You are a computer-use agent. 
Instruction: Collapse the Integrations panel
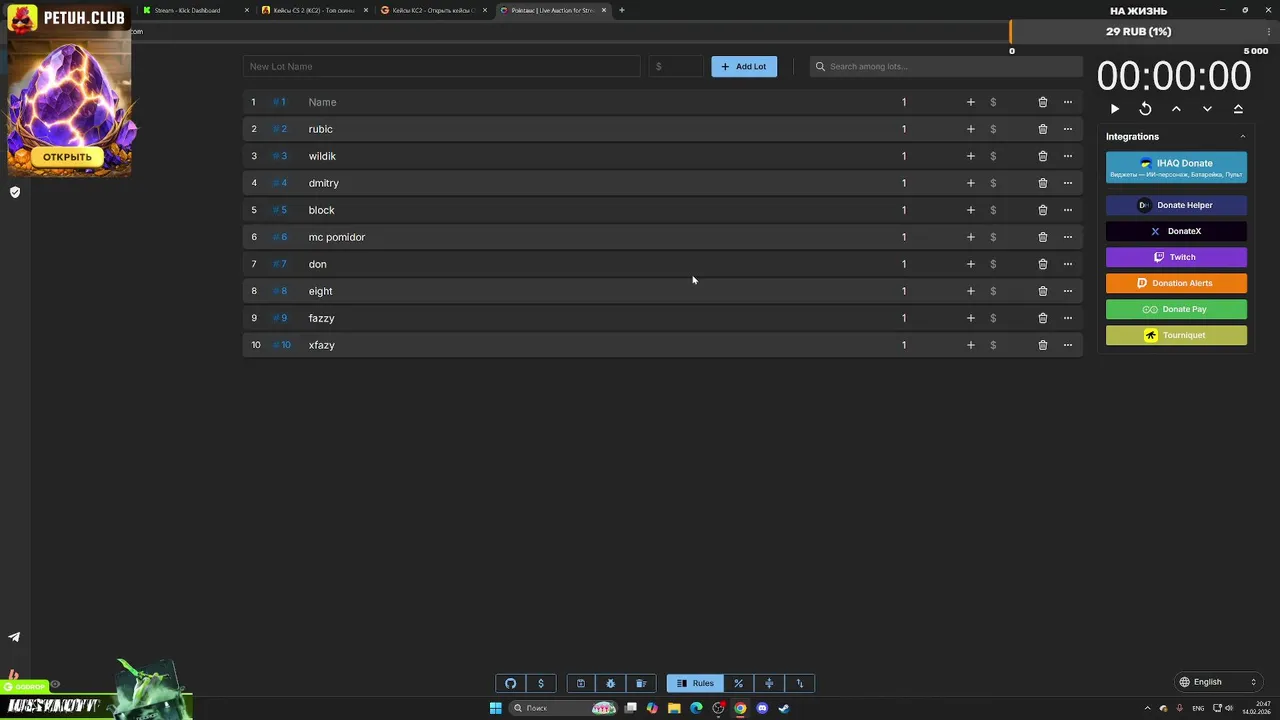pyautogui.click(x=1243, y=137)
